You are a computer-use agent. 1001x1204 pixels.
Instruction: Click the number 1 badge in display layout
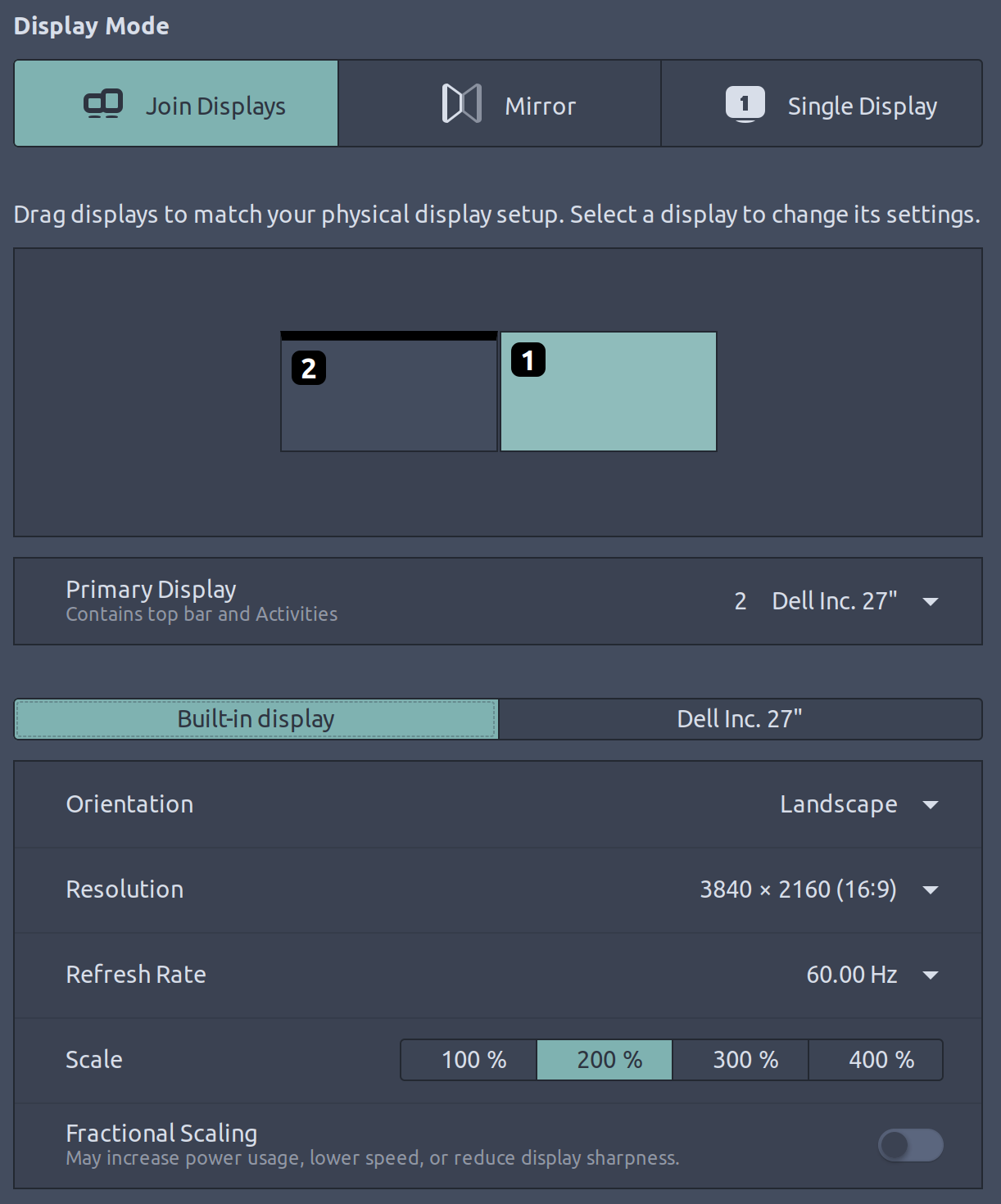[x=528, y=360]
